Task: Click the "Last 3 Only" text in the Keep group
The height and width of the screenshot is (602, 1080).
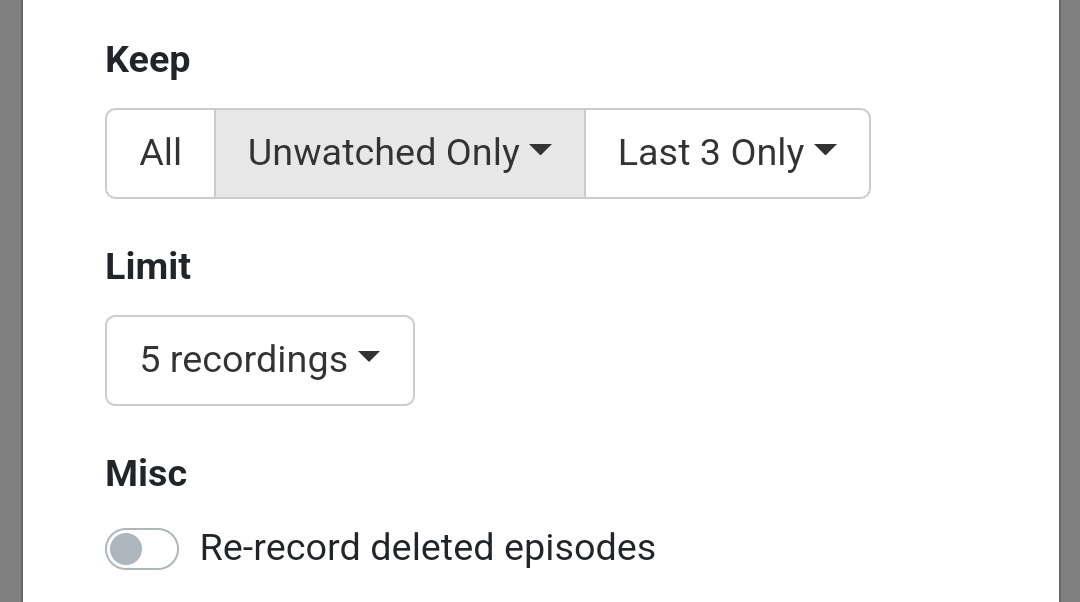Action: pos(710,153)
